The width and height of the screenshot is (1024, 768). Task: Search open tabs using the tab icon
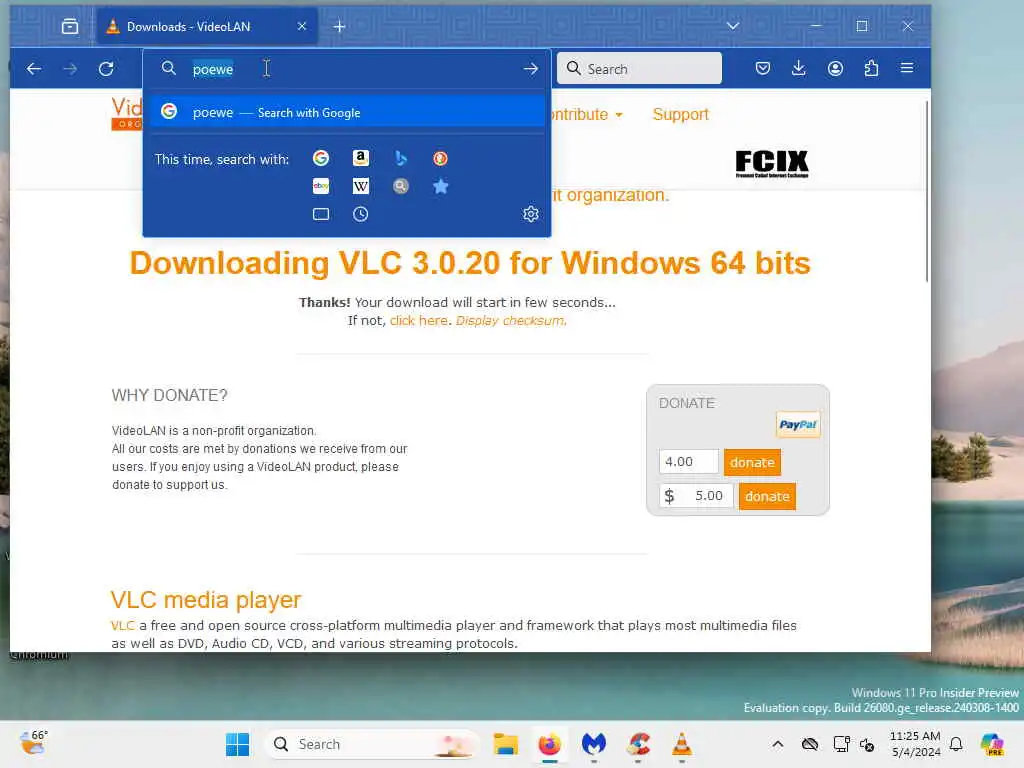tap(321, 214)
